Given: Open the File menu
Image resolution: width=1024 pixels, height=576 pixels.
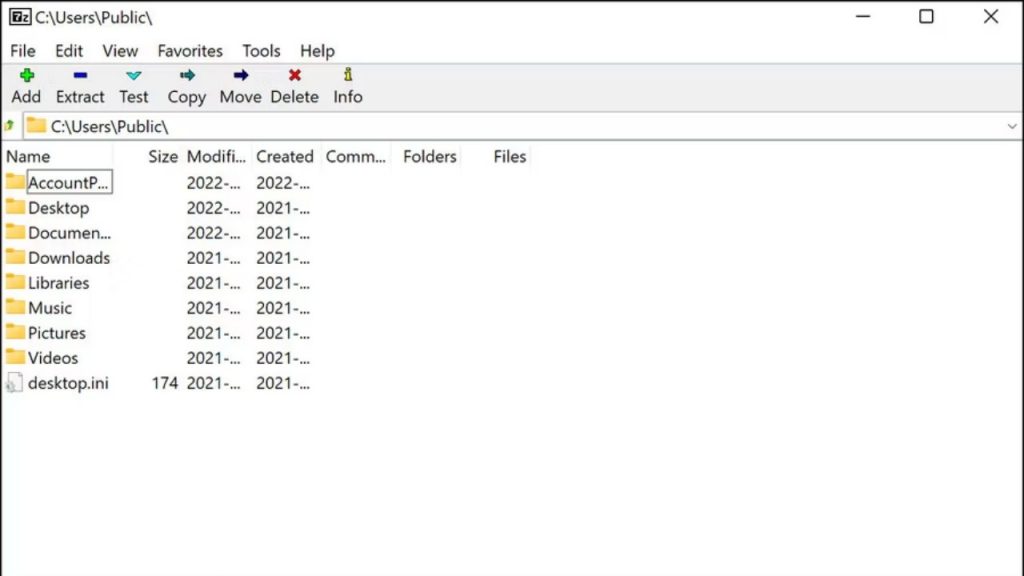Looking at the screenshot, I should tap(22, 51).
